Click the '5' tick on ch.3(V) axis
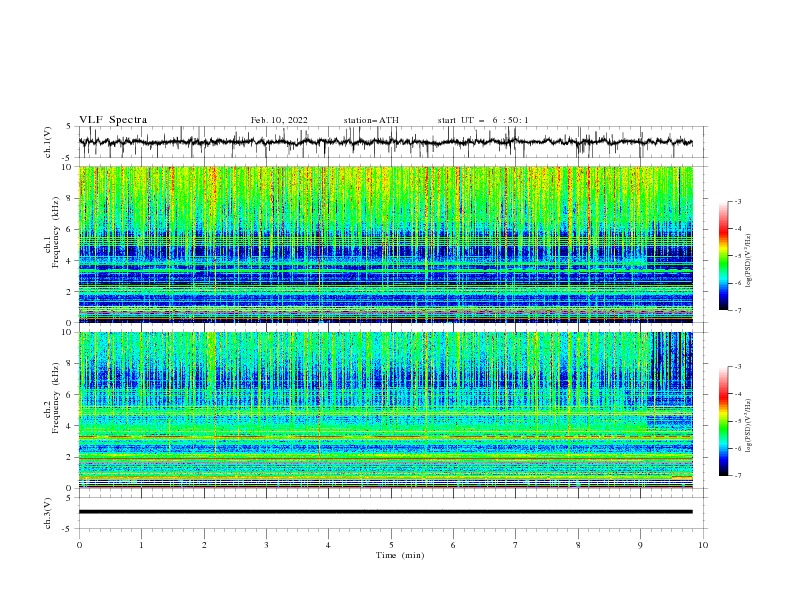The image size is (792, 612). click(69, 498)
